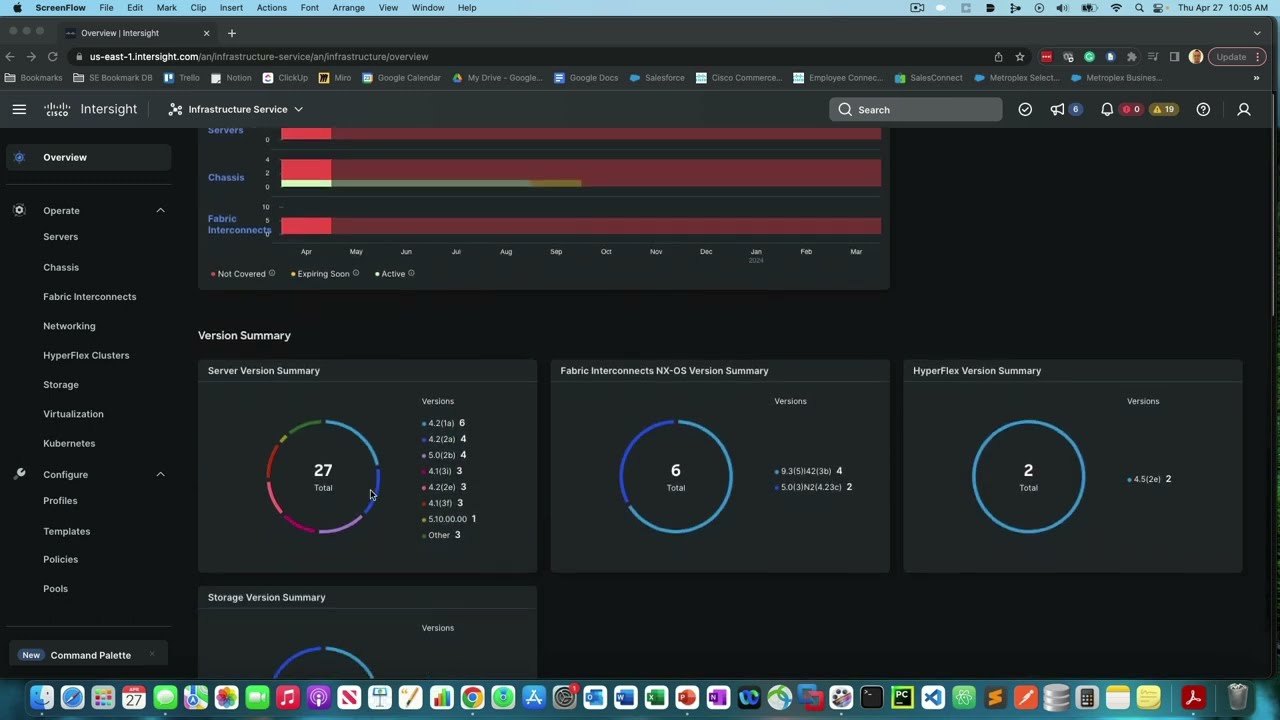The height and width of the screenshot is (720, 1280).
Task: Select server version 4.2(1a) legend entry
Action: pos(443,423)
